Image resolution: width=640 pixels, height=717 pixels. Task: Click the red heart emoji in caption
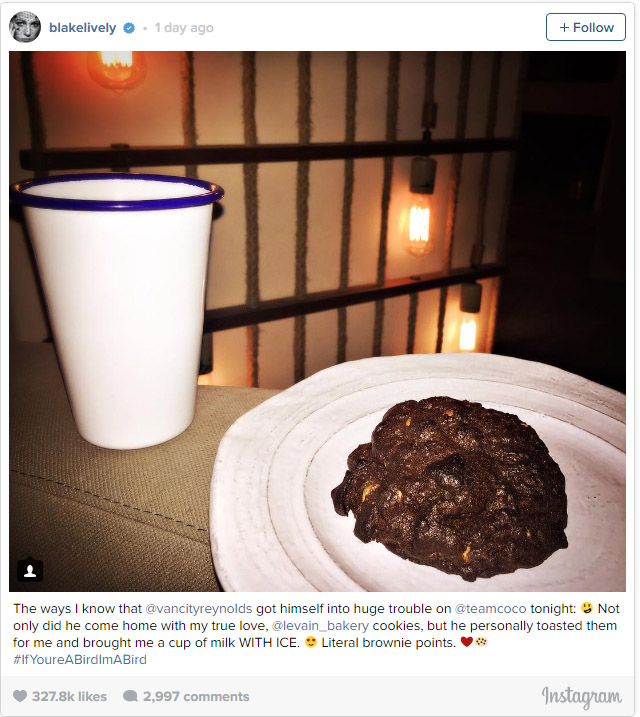point(466,642)
